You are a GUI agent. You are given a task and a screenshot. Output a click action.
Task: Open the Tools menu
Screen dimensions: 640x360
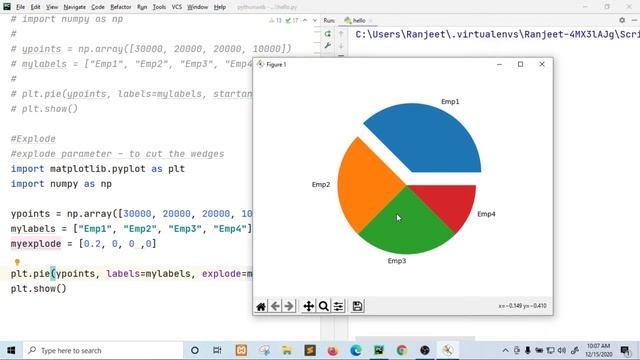[x=159, y=7]
